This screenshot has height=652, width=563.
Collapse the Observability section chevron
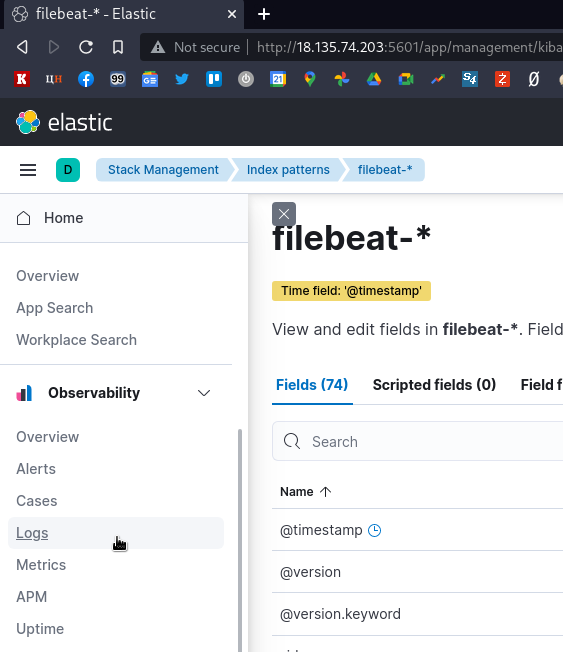click(x=204, y=393)
